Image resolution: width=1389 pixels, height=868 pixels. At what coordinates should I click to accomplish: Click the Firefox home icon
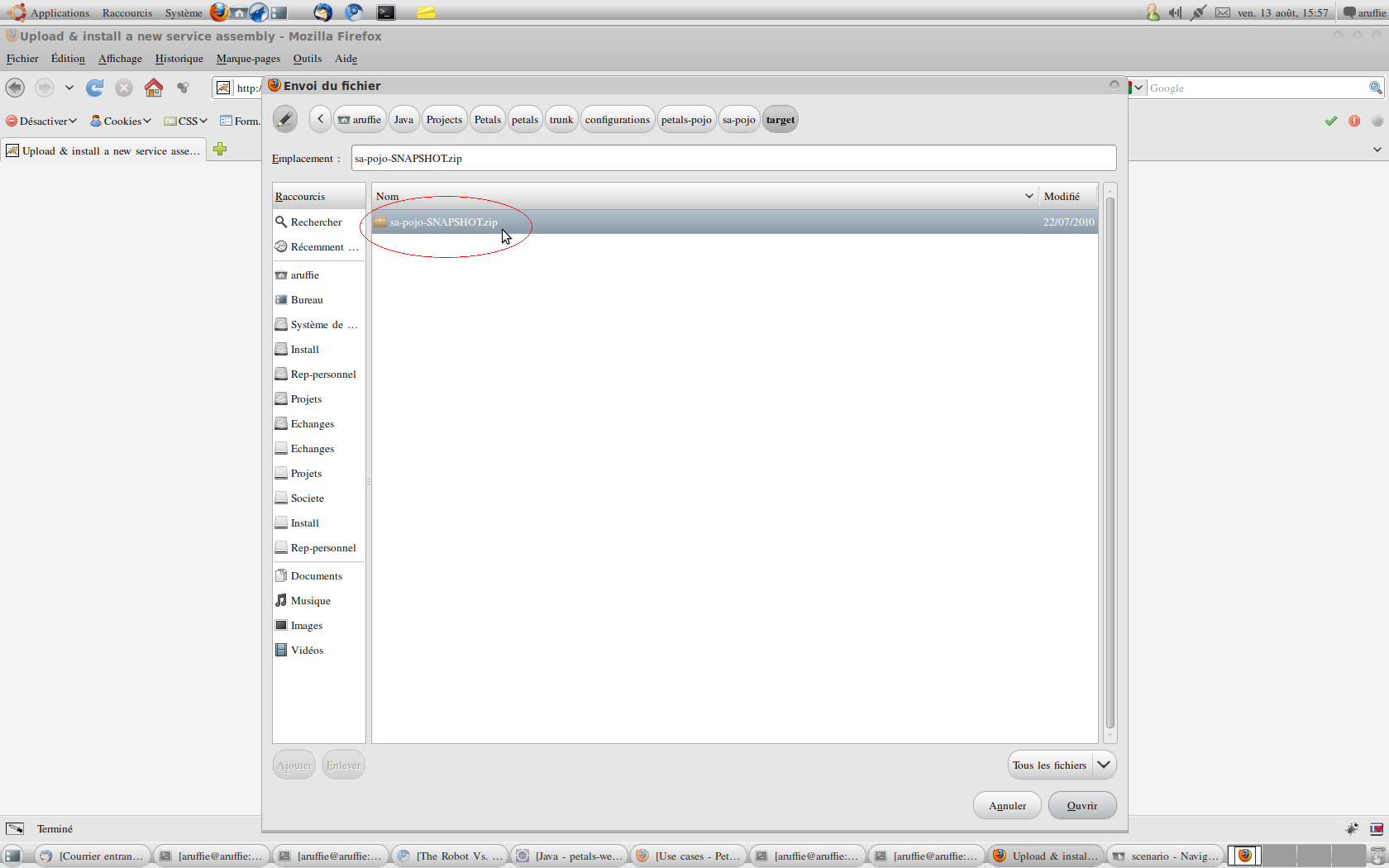[x=154, y=88]
